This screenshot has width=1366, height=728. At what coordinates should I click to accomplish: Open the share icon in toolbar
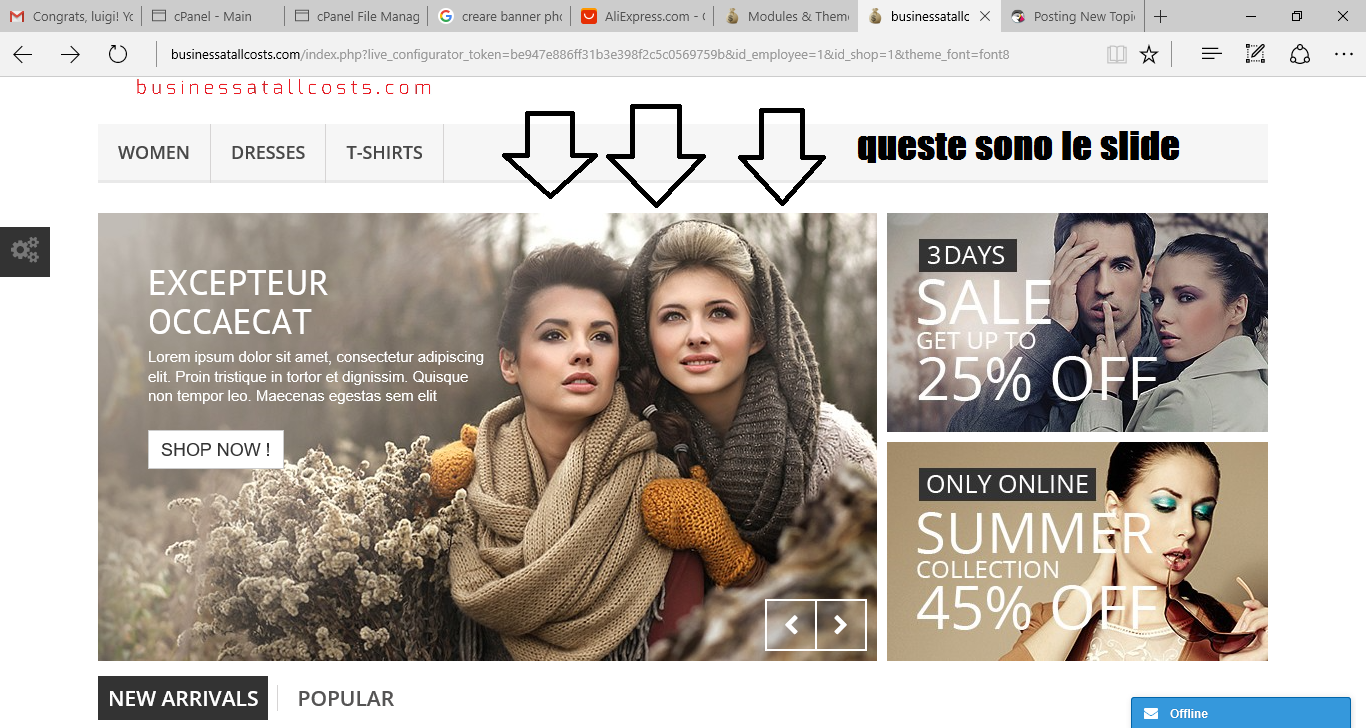pos(1300,54)
